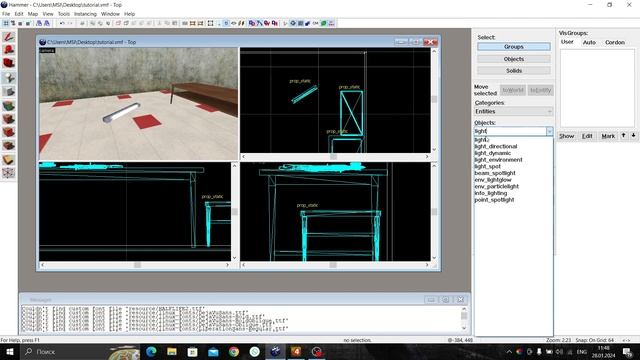Viewport: 640px width, 360px height.
Task: Choose env_particlelight from the list
Action: click(496, 186)
